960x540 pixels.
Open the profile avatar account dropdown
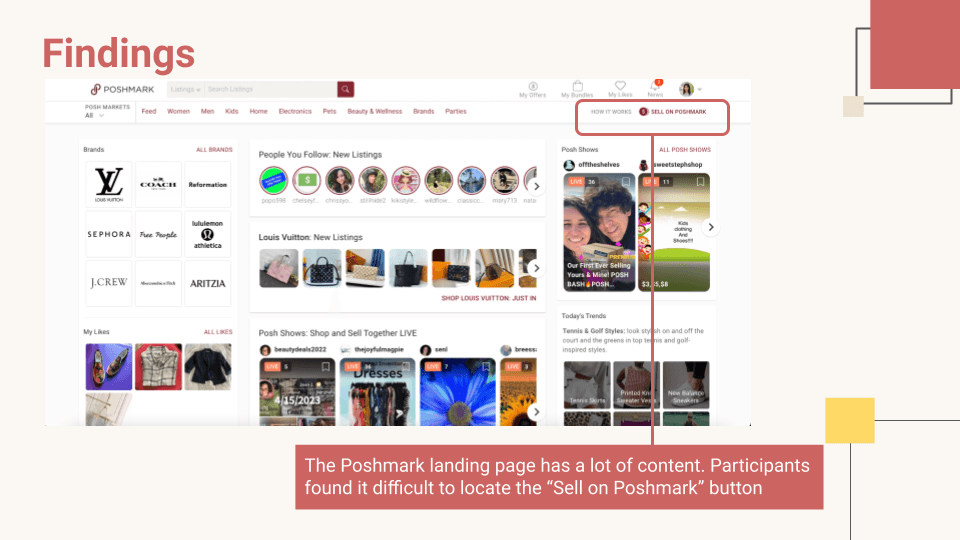point(690,89)
